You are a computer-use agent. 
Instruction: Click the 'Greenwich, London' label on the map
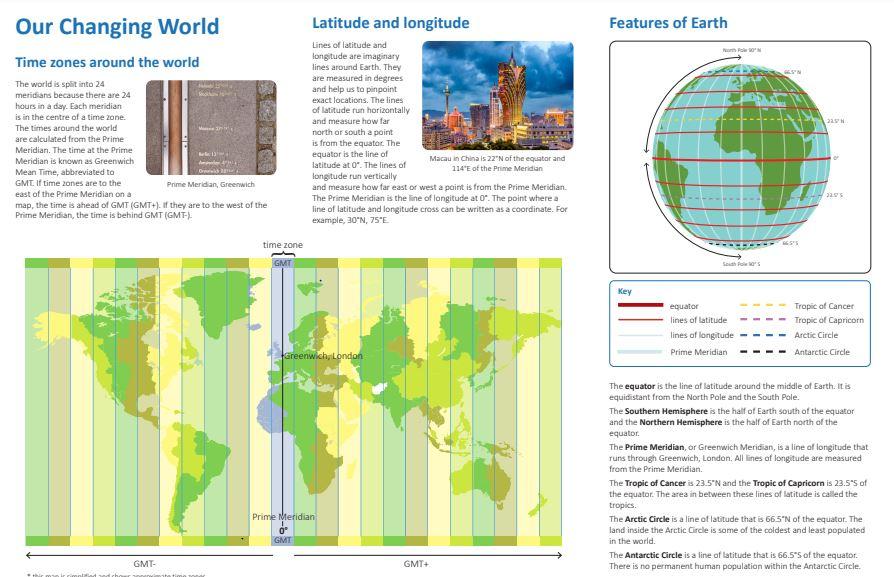323,356
